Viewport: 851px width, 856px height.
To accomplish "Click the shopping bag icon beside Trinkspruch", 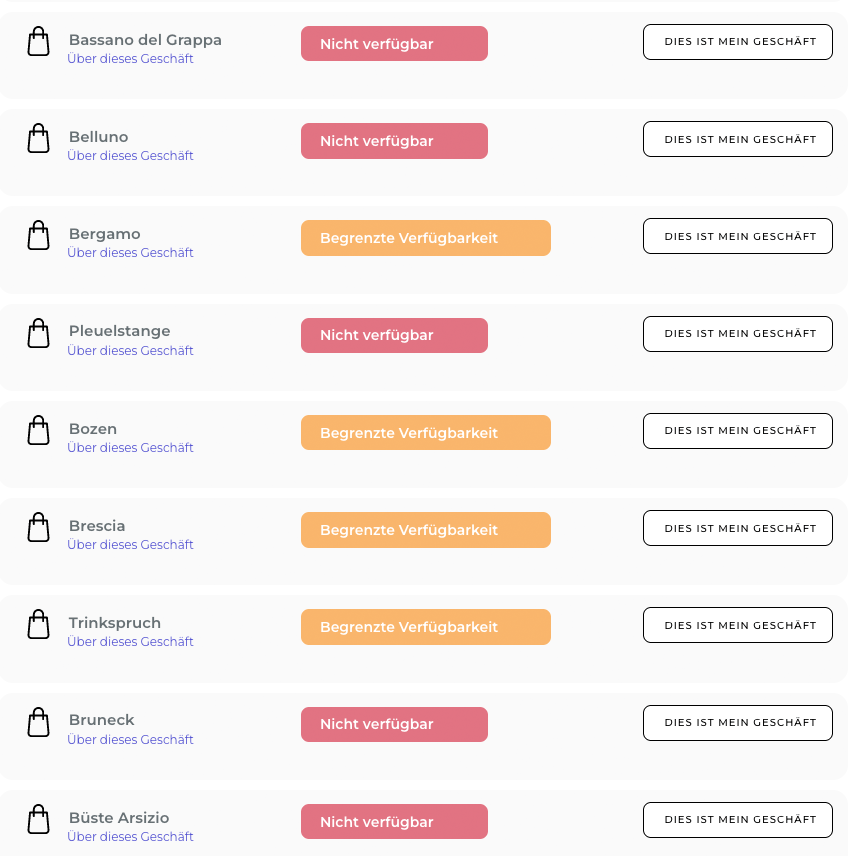I will coord(38,624).
